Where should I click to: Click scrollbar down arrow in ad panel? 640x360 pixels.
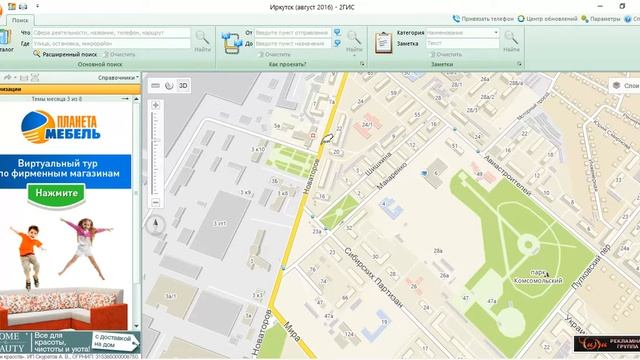[136, 326]
